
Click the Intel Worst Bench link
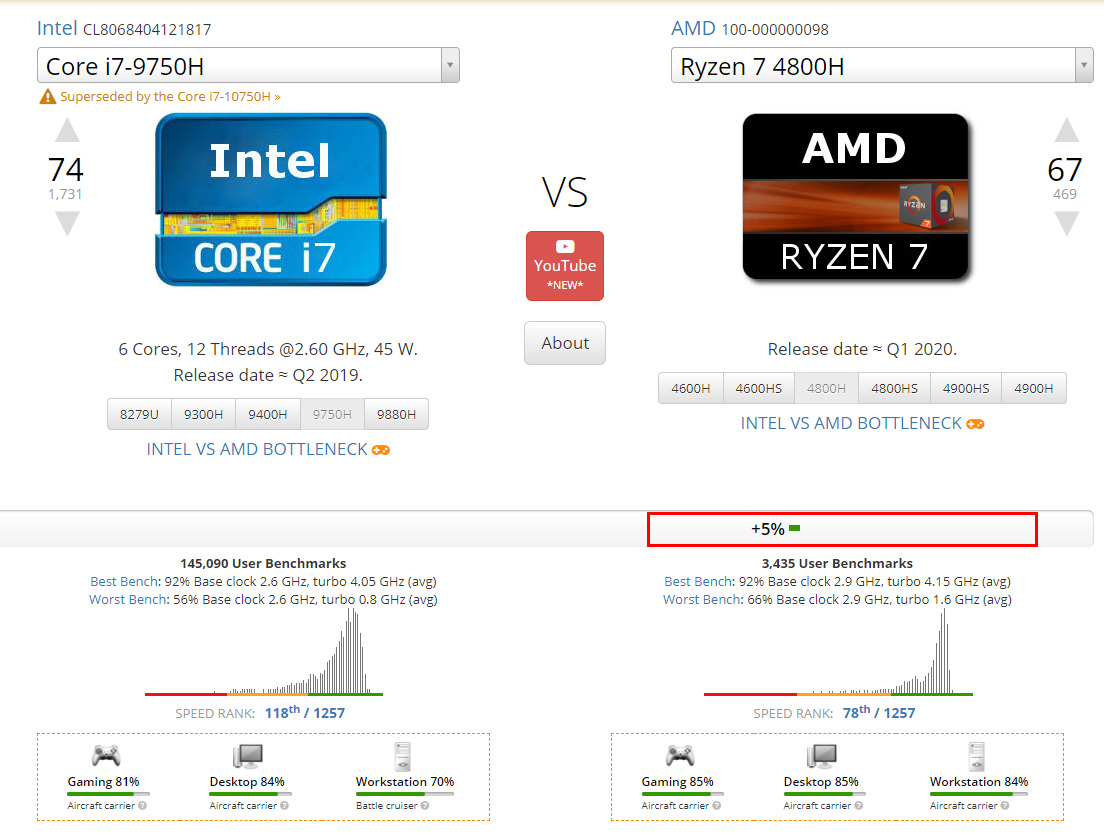(x=127, y=599)
